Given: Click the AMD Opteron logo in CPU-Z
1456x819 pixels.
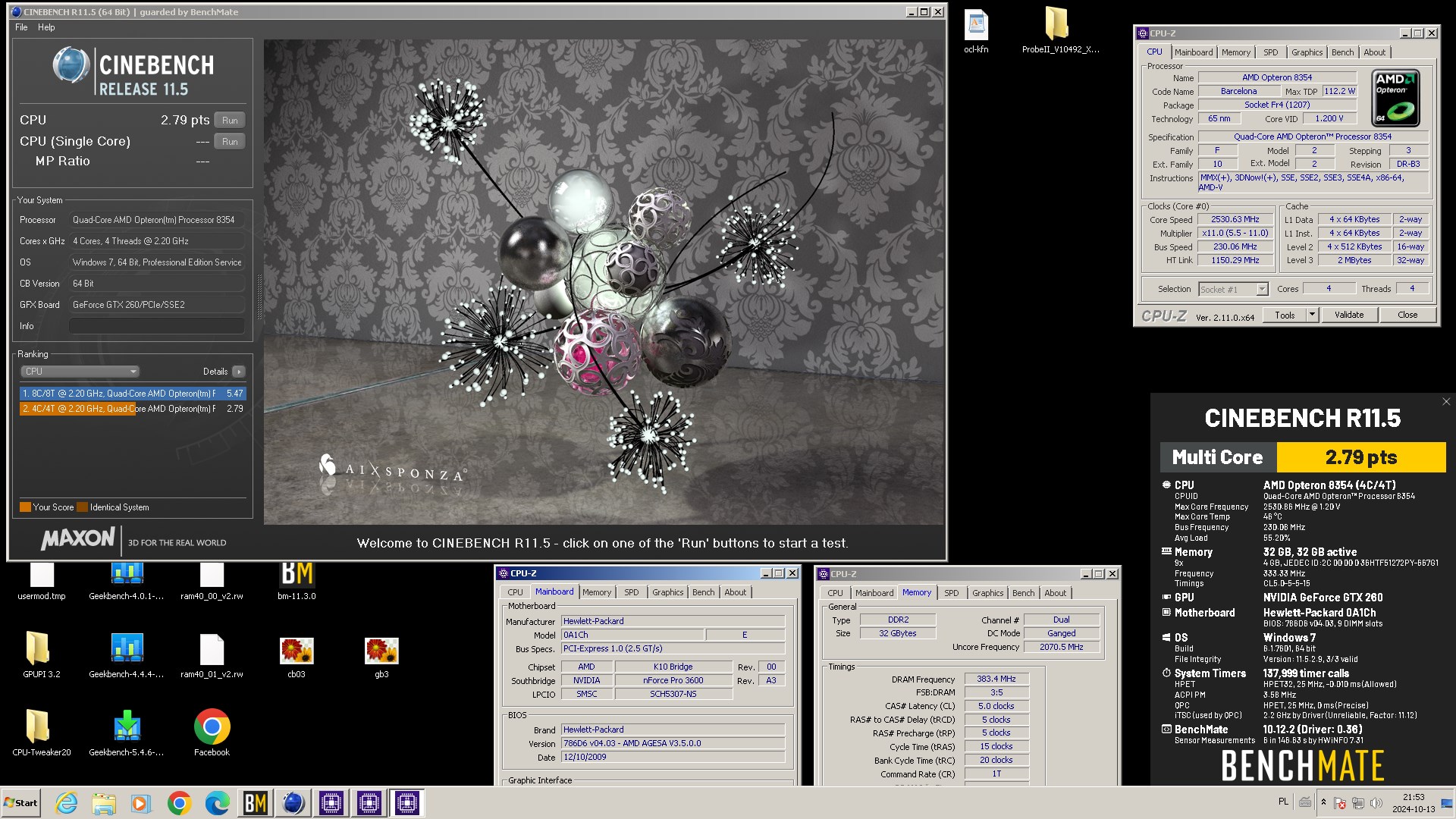Looking at the screenshot, I should point(1396,98).
